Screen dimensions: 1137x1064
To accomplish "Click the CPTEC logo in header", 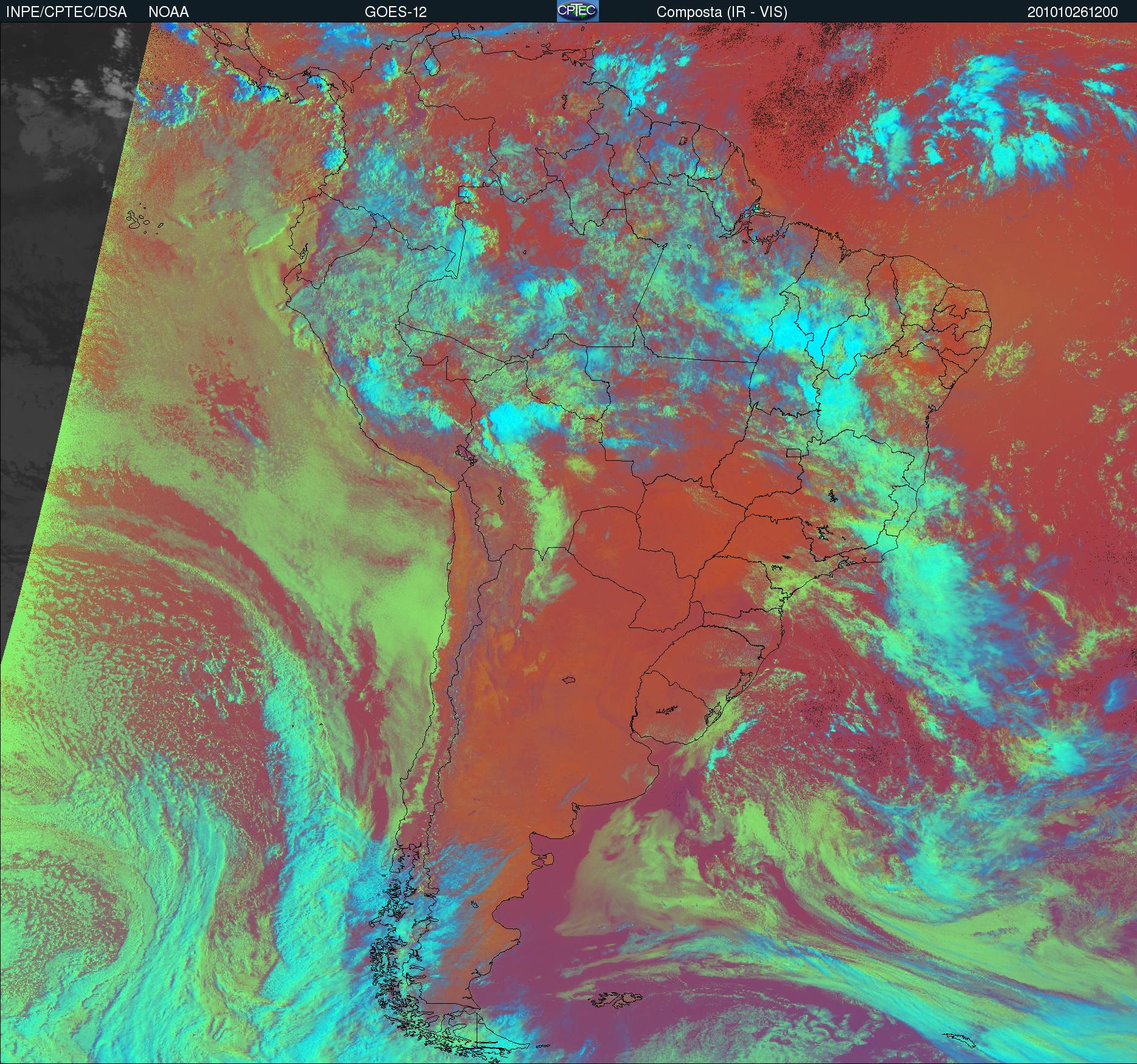I will tap(578, 11).
